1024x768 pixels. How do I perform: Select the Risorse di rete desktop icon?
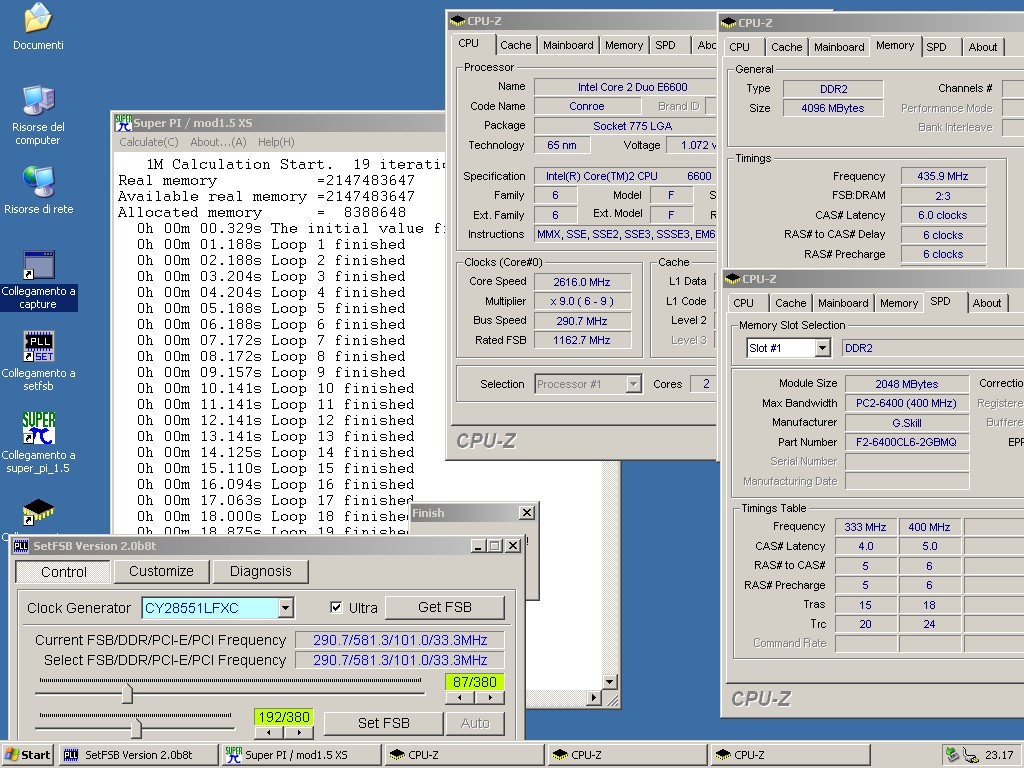pyautogui.click(x=38, y=182)
